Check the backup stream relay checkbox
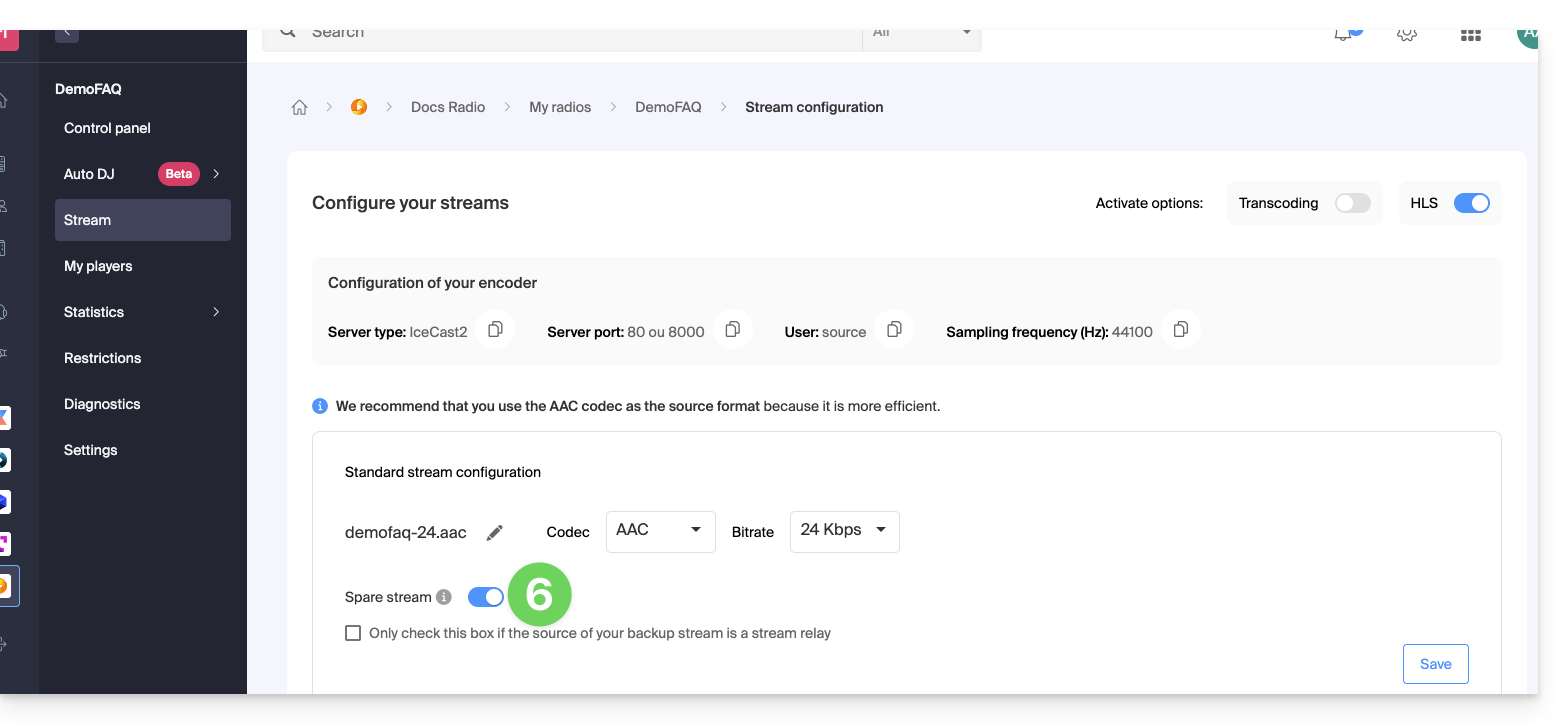This screenshot has width=1568, height=724. [353, 633]
